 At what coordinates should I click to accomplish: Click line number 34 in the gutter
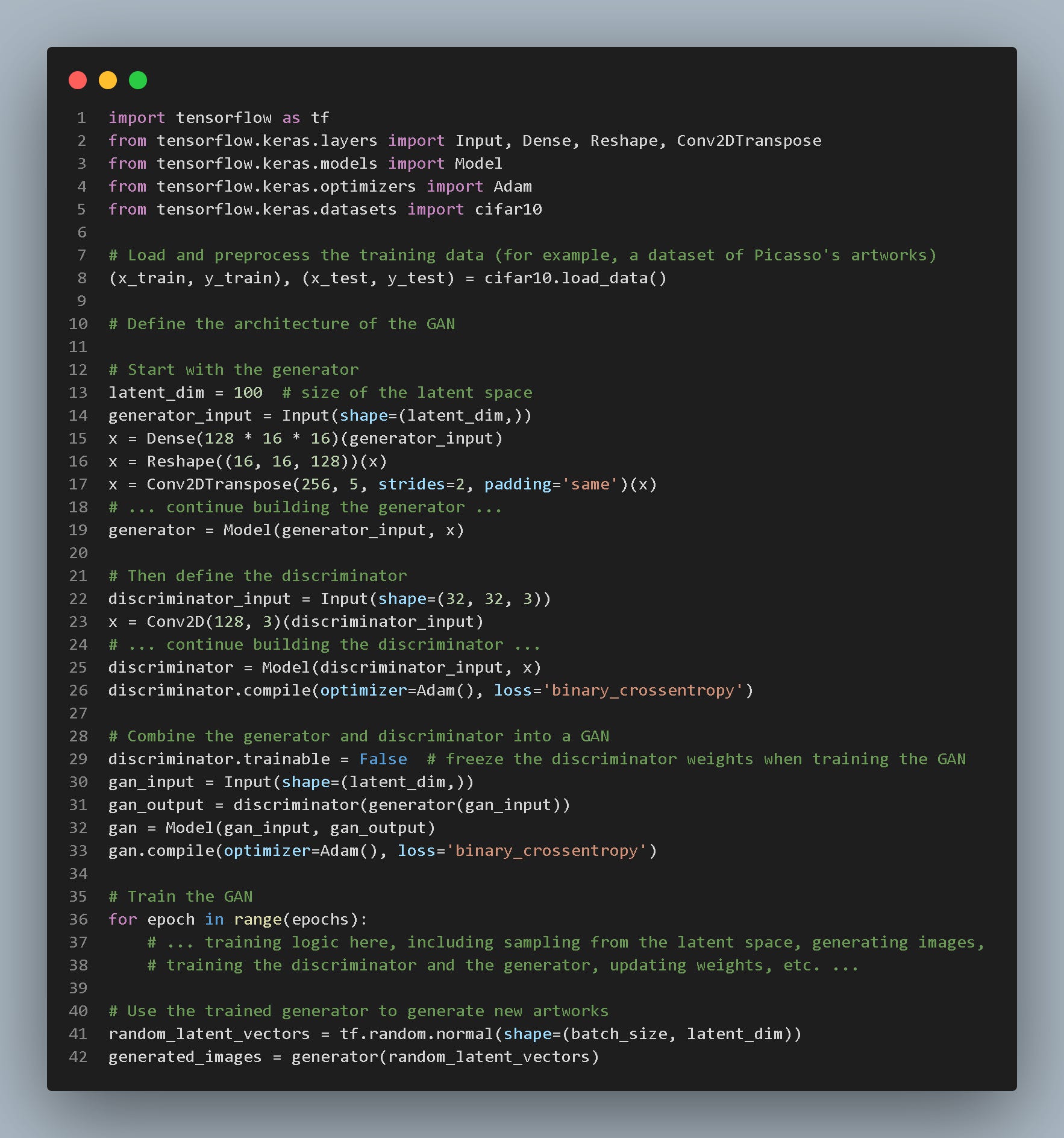pyautogui.click(x=78, y=873)
